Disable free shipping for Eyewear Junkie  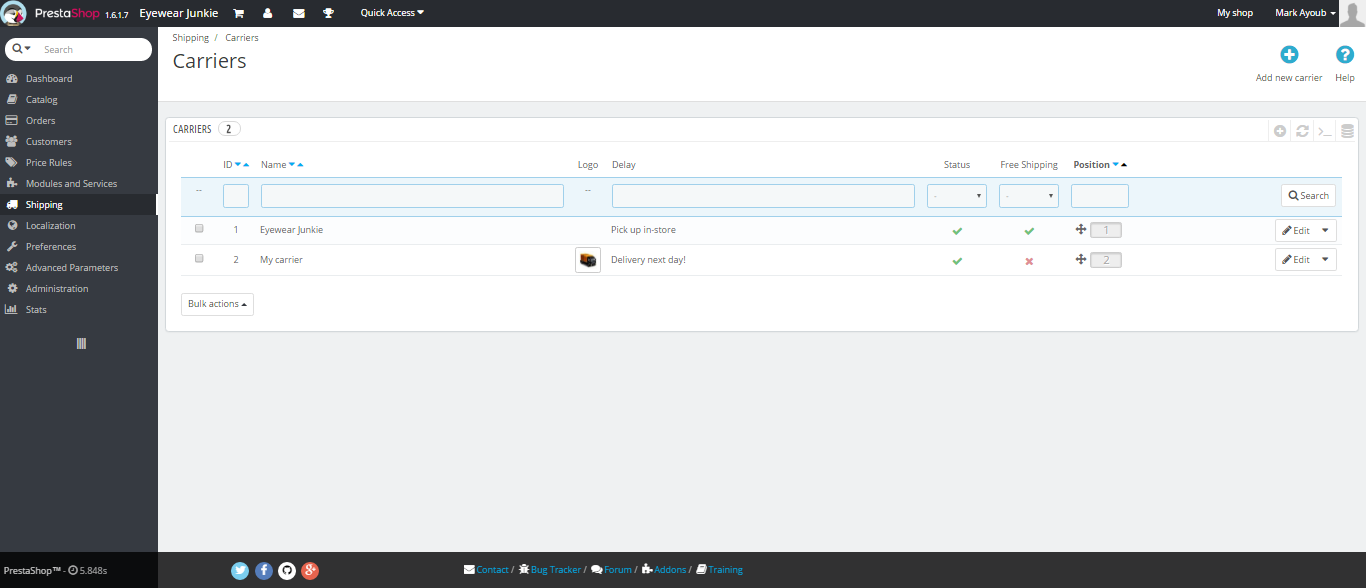[x=1029, y=231]
